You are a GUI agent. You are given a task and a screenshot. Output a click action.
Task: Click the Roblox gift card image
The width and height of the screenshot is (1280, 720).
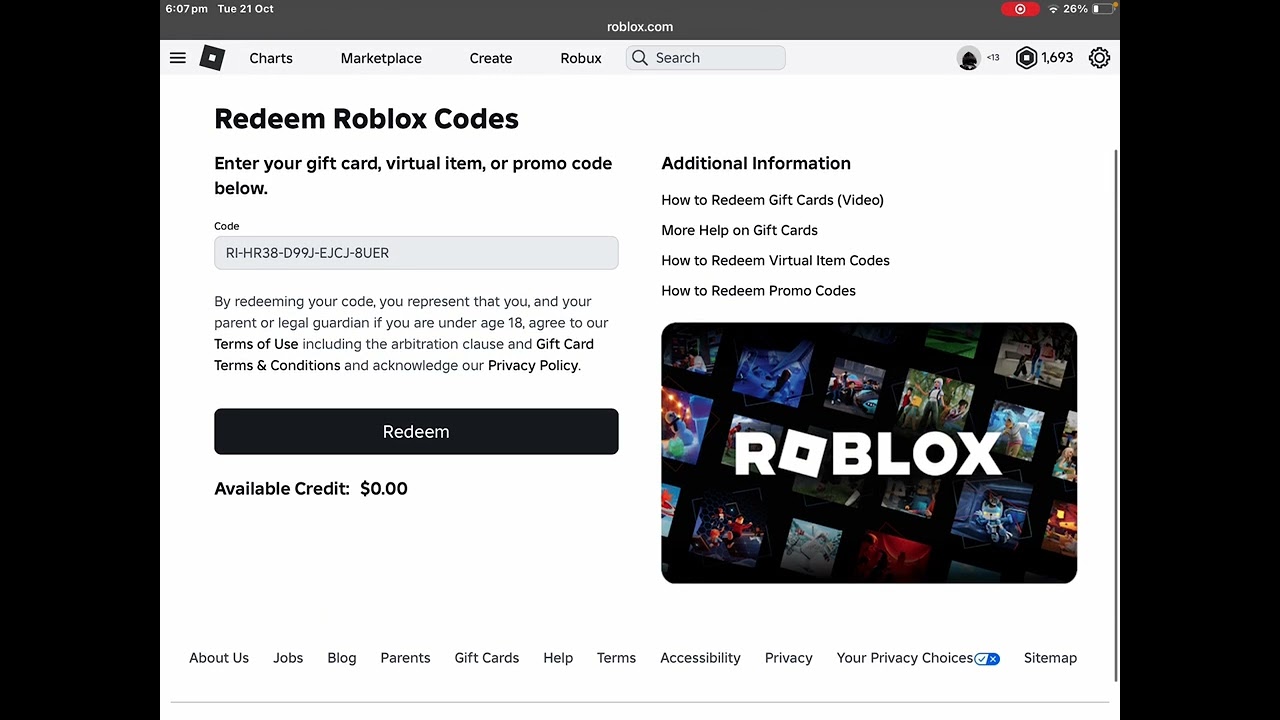click(x=869, y=453)
